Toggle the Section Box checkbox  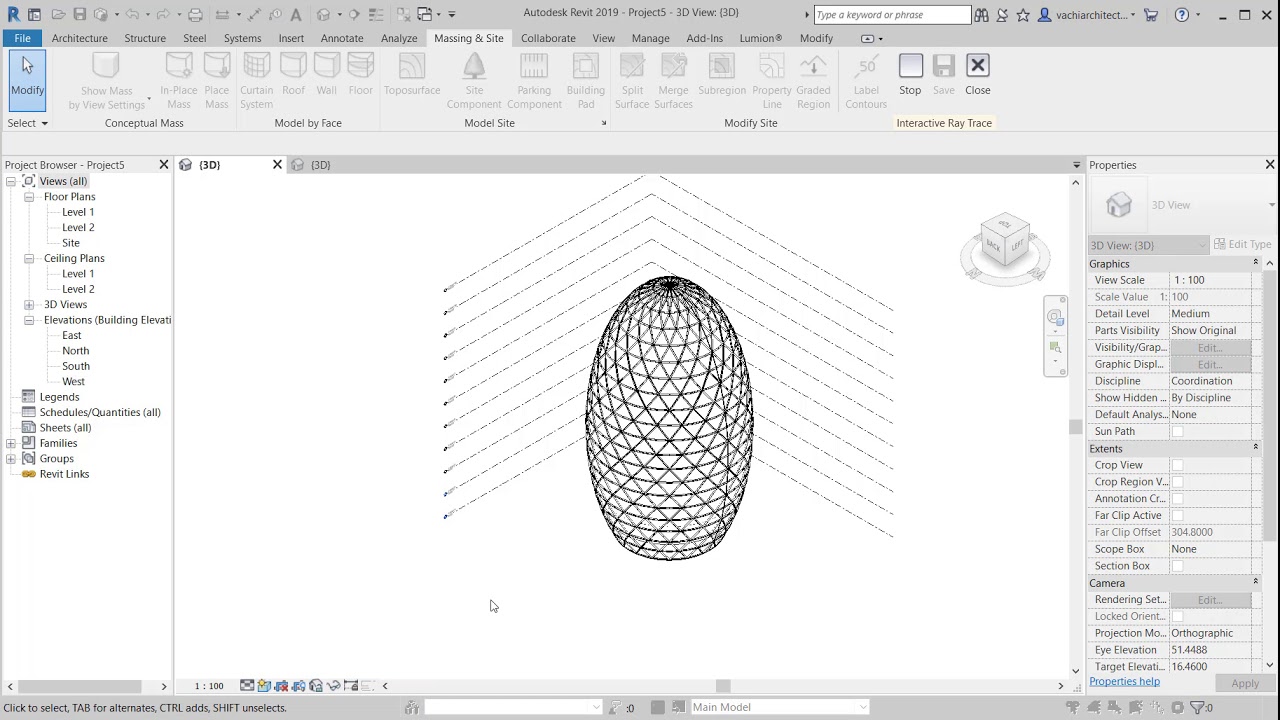pyautogui.click(x=1177, y=566)
